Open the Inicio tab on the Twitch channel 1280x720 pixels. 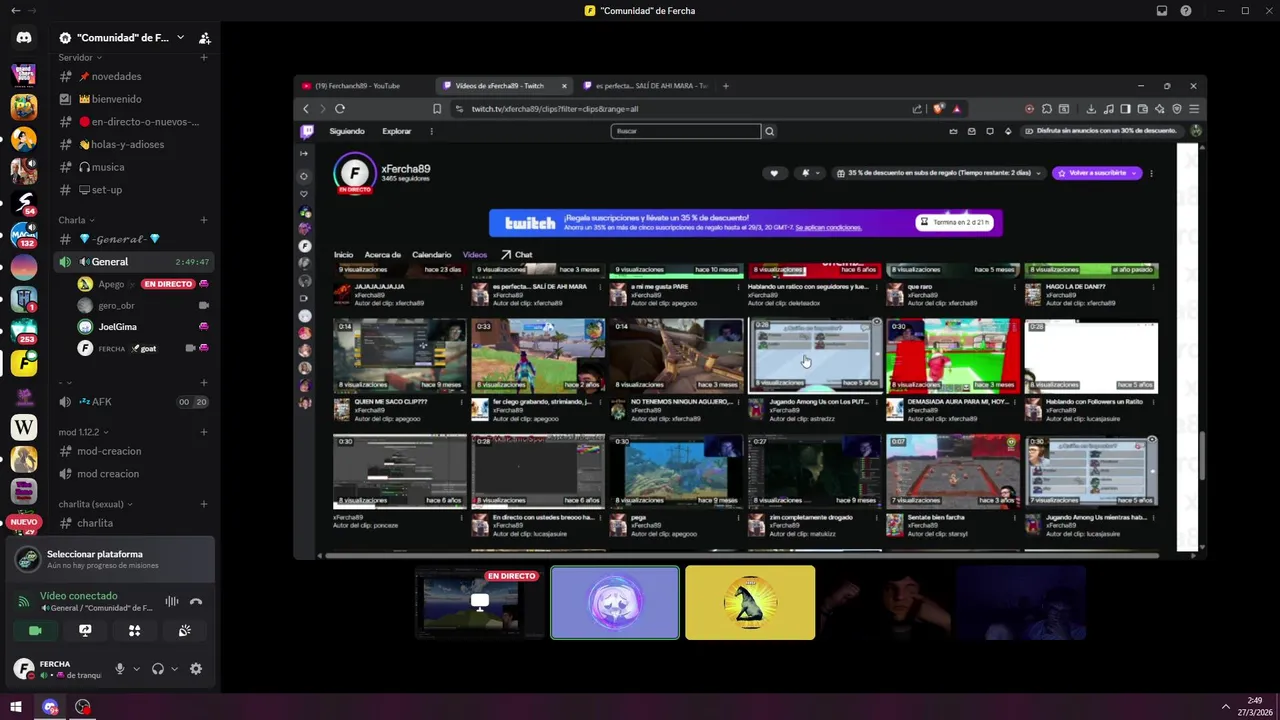click(x=343, y=255)
